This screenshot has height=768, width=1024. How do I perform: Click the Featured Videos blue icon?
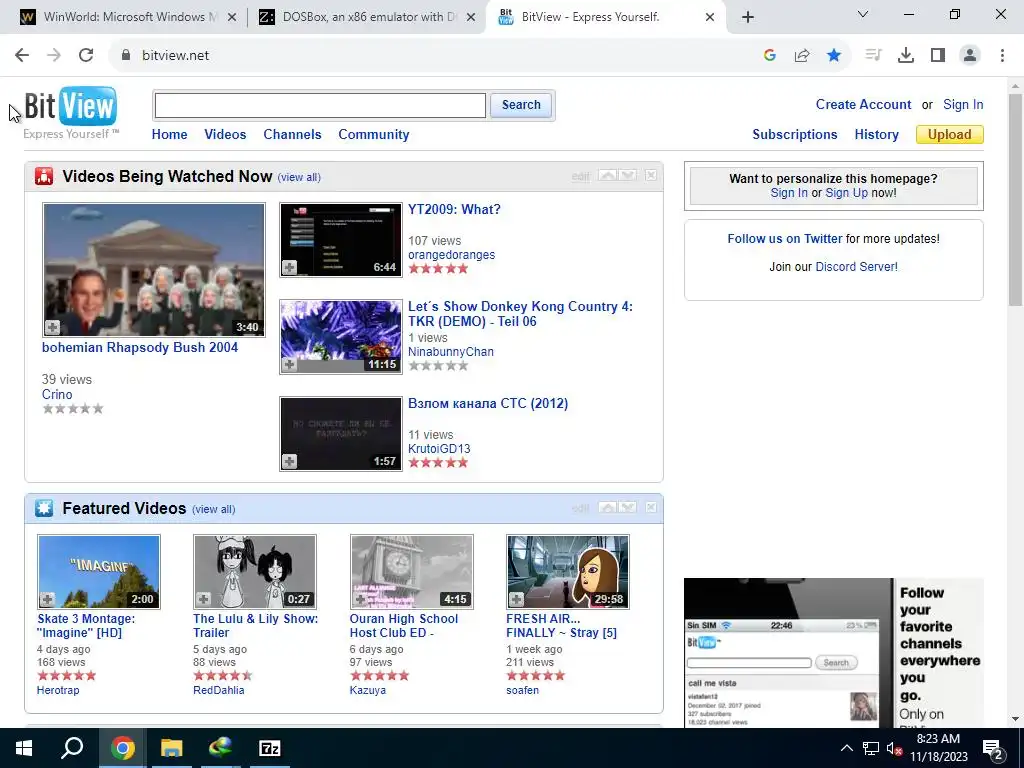(44, 508)
